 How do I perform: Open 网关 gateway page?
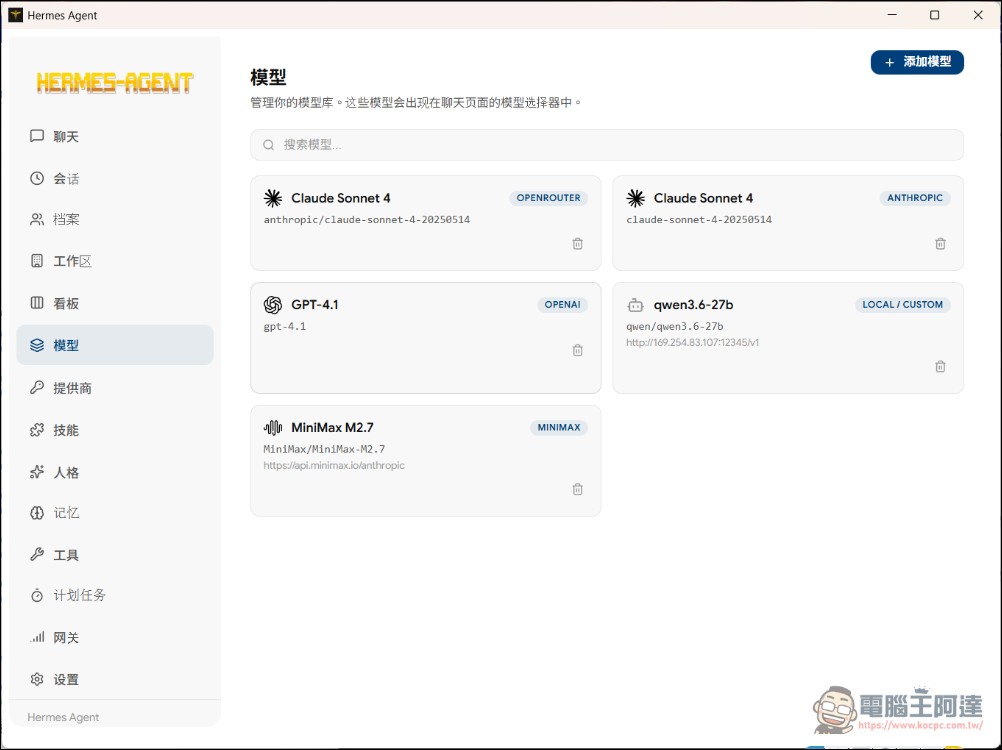coord(115,638)
